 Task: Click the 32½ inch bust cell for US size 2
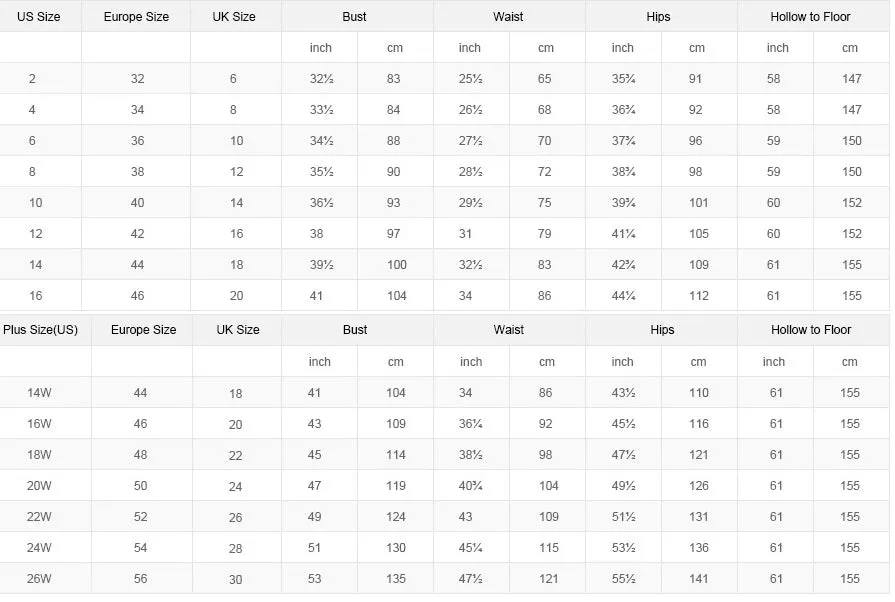tap(321, 79)
